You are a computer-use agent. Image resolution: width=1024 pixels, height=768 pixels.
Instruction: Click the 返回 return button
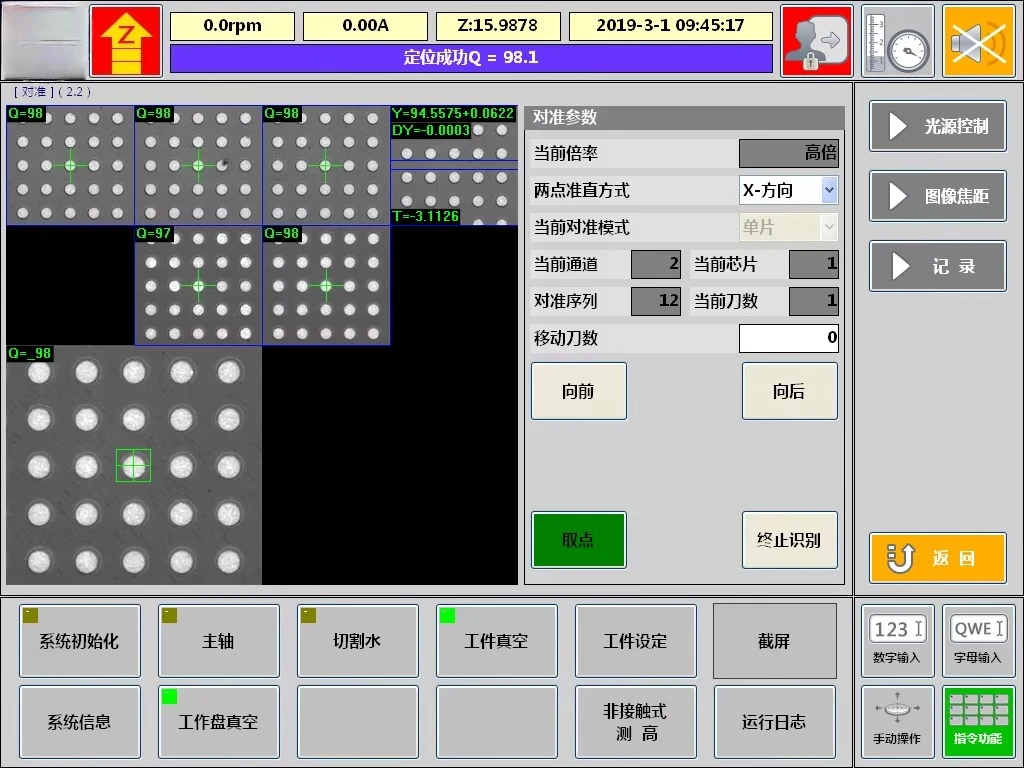tap(937, 558)
